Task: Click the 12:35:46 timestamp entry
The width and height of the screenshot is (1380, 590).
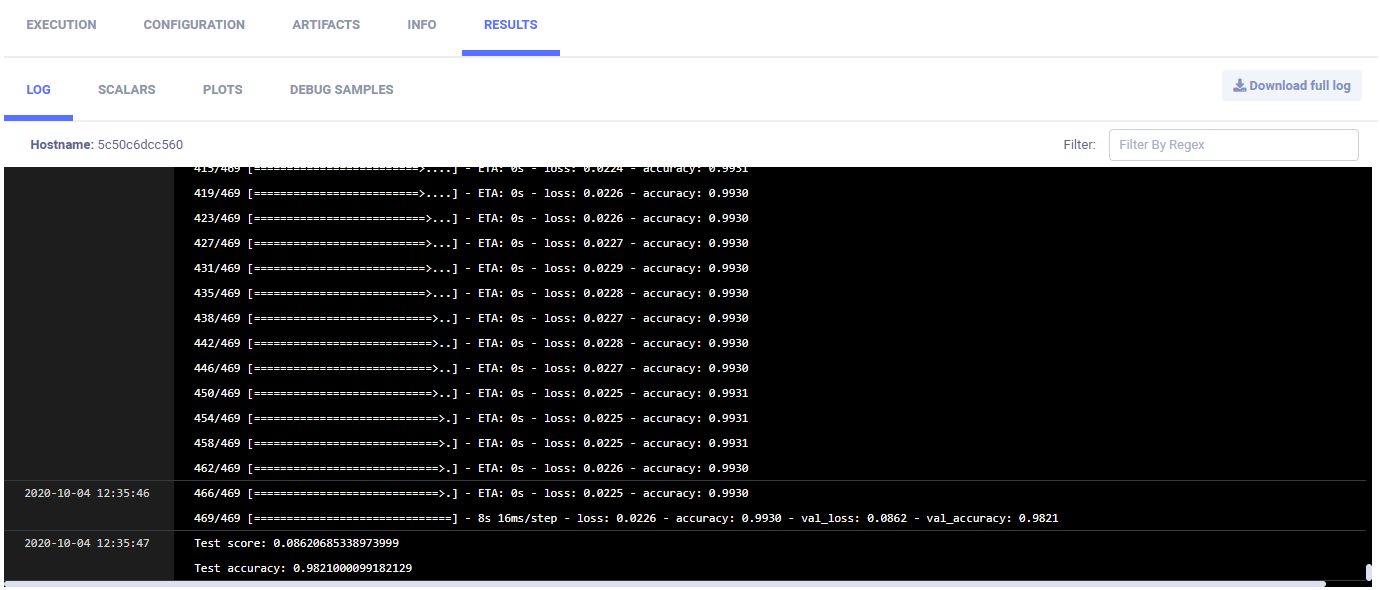Action: point(87,493)
